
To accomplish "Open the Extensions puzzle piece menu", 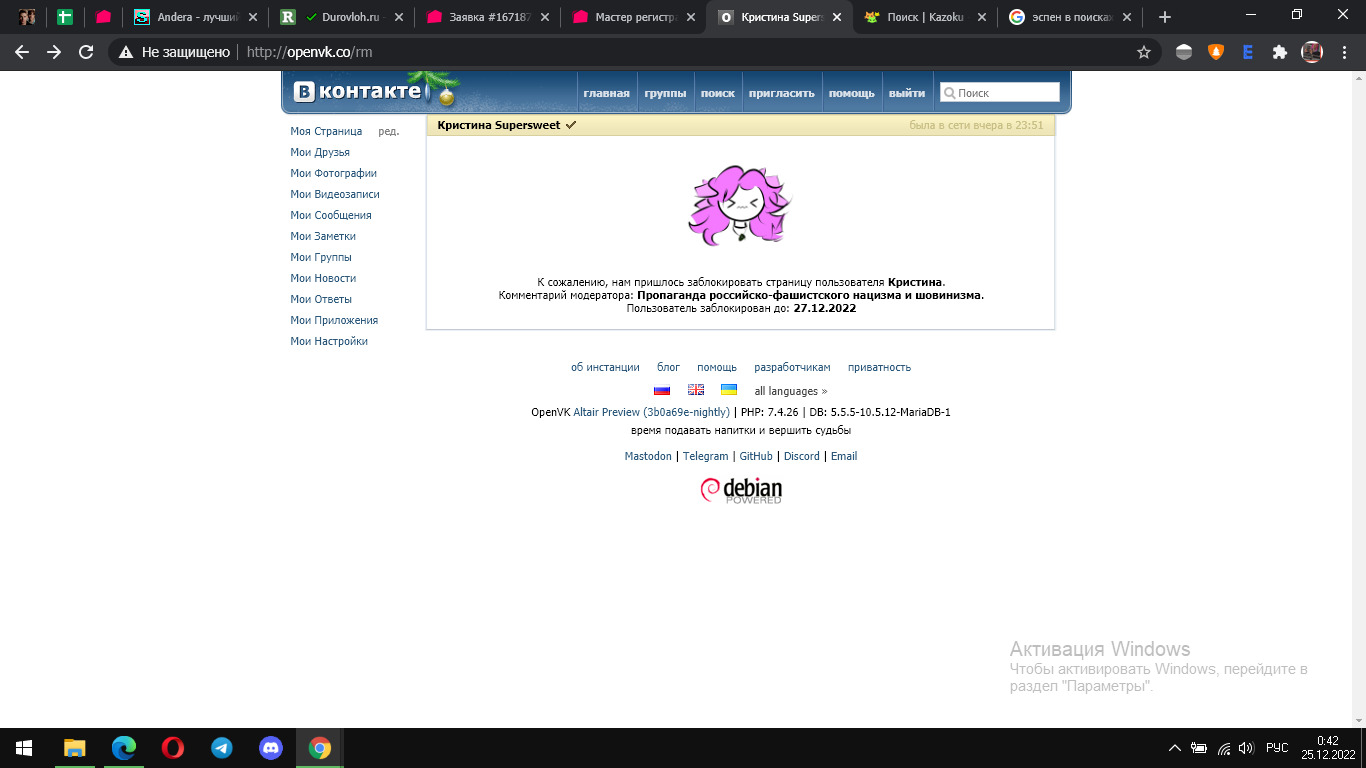I will pos(1279,52).
